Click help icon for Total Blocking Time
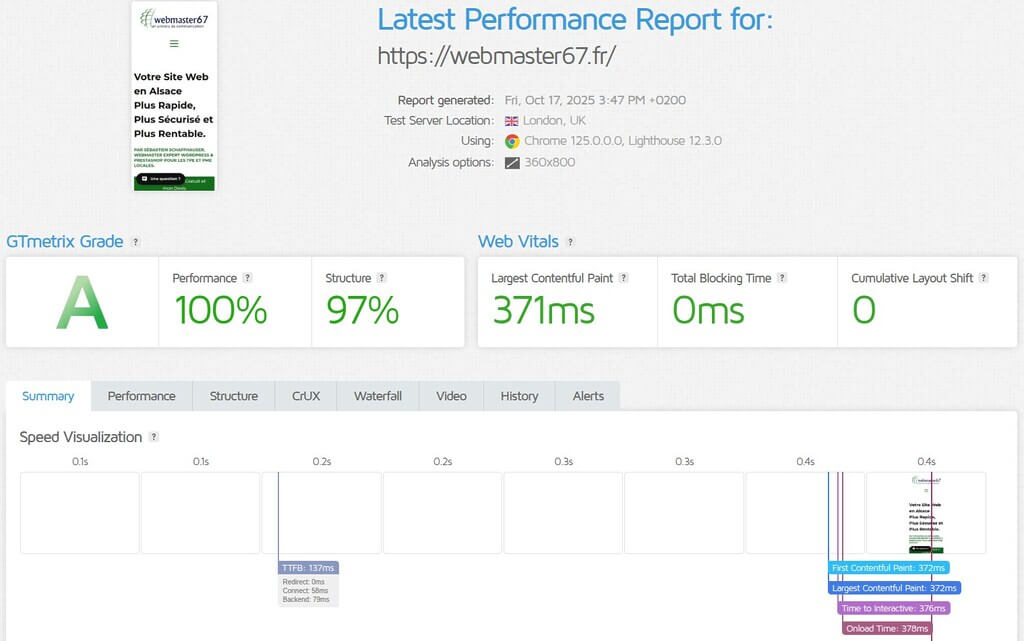 (782, 278)
